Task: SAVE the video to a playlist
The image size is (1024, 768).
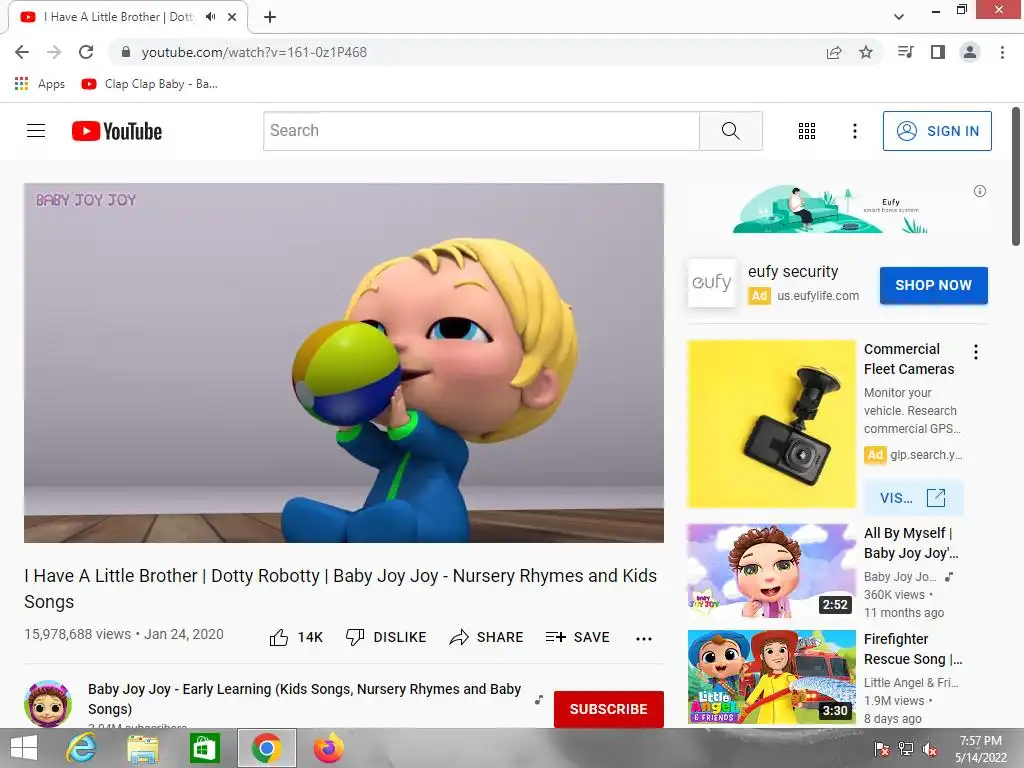Action: click(578, 637)
